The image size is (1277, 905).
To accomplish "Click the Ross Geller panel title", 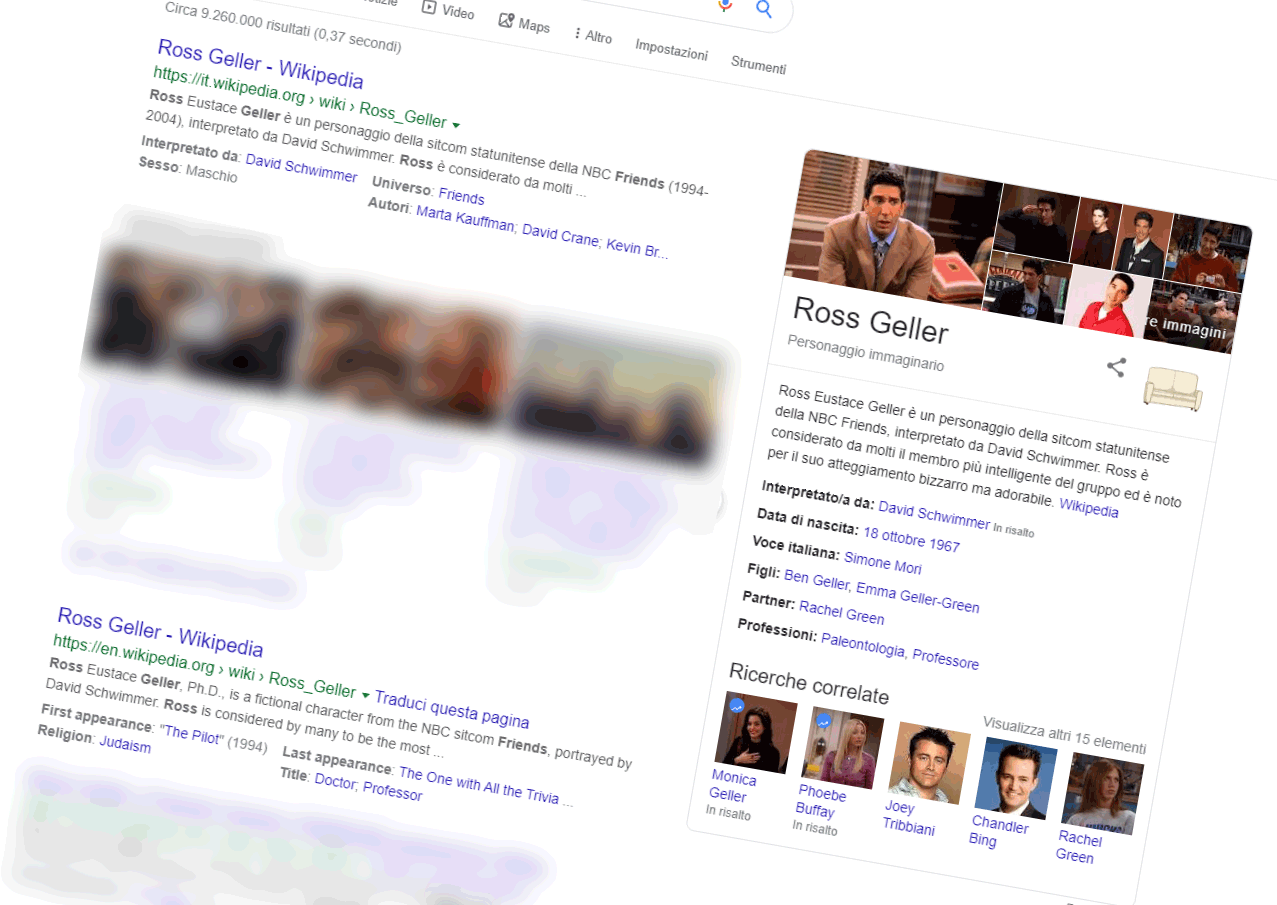I will tap(870, 320).
